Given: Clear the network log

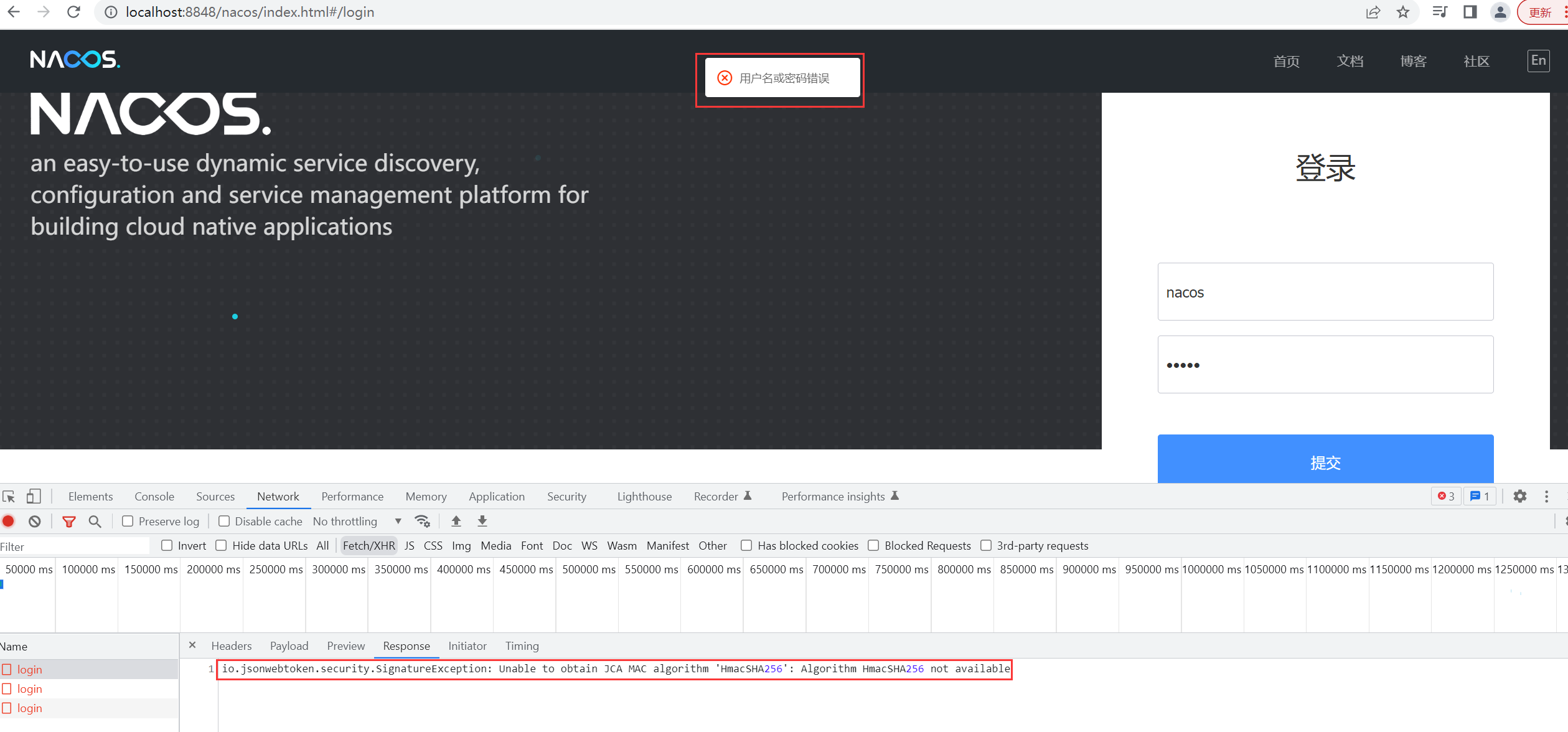Looking at the screenshot, I should [x=35, y=521].
